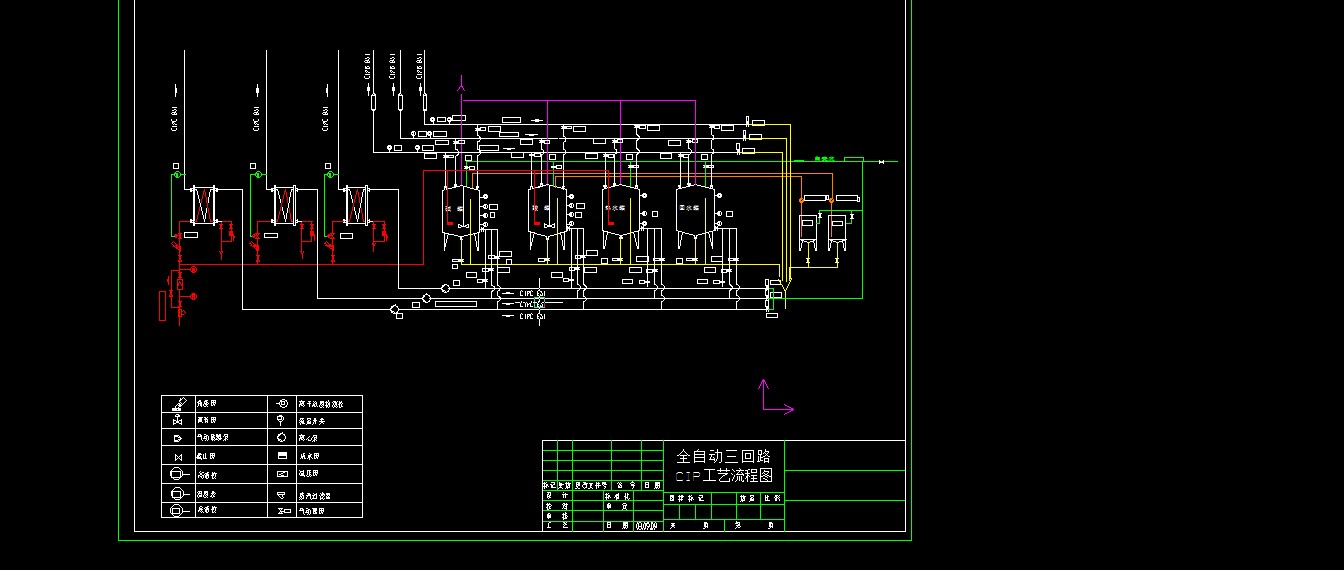Select the date cell in the title block
The width and height of the screenshot is (1344, 570).
tap(649, 525)
